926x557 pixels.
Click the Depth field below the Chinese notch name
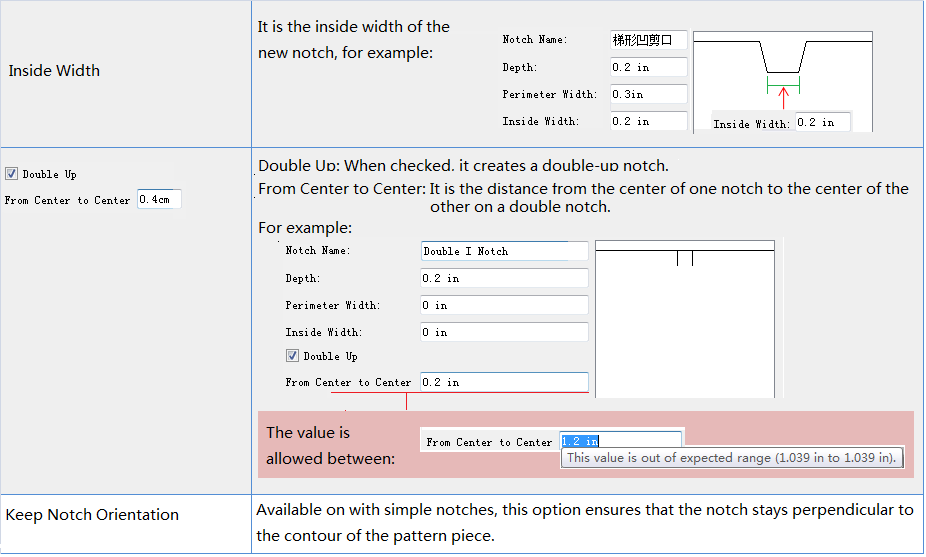coord(648,68)
